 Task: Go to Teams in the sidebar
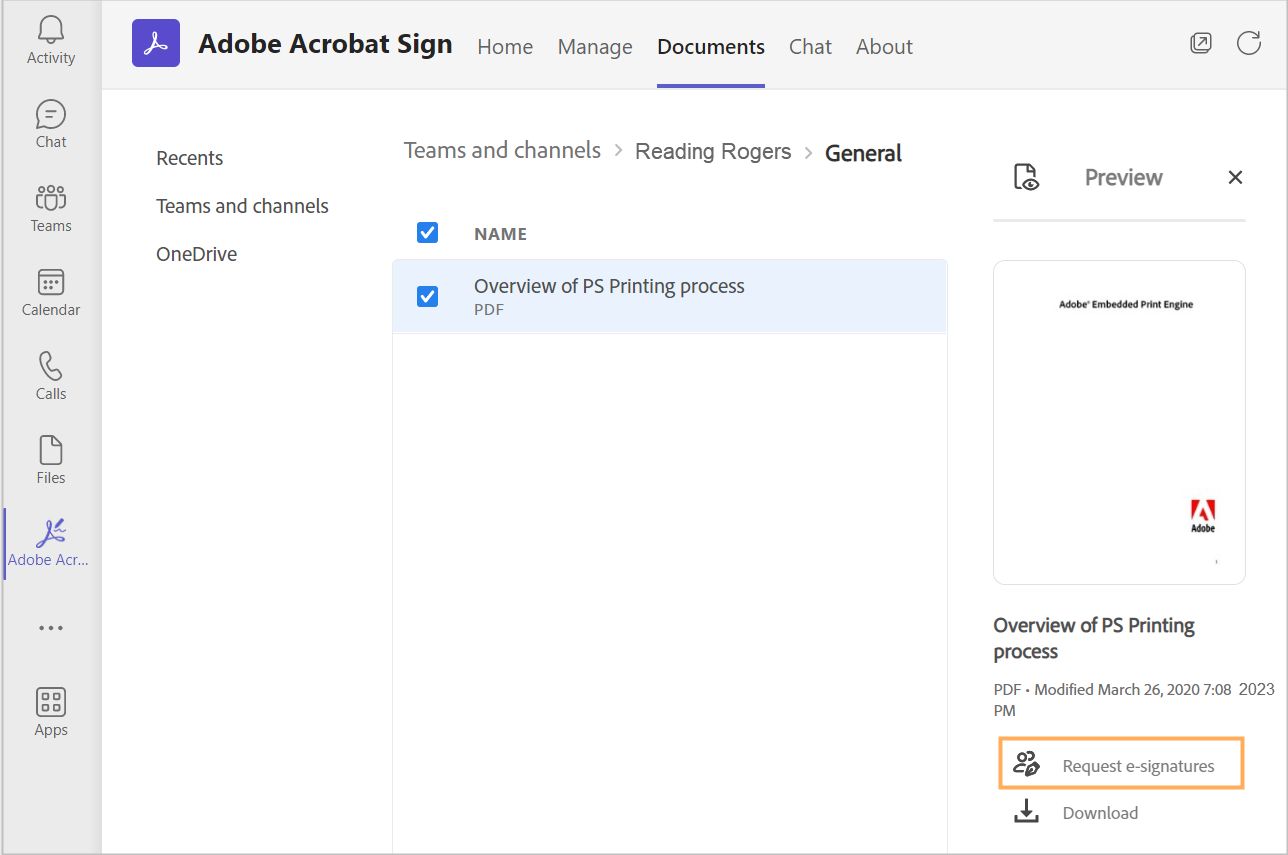(x=51, y=208)
